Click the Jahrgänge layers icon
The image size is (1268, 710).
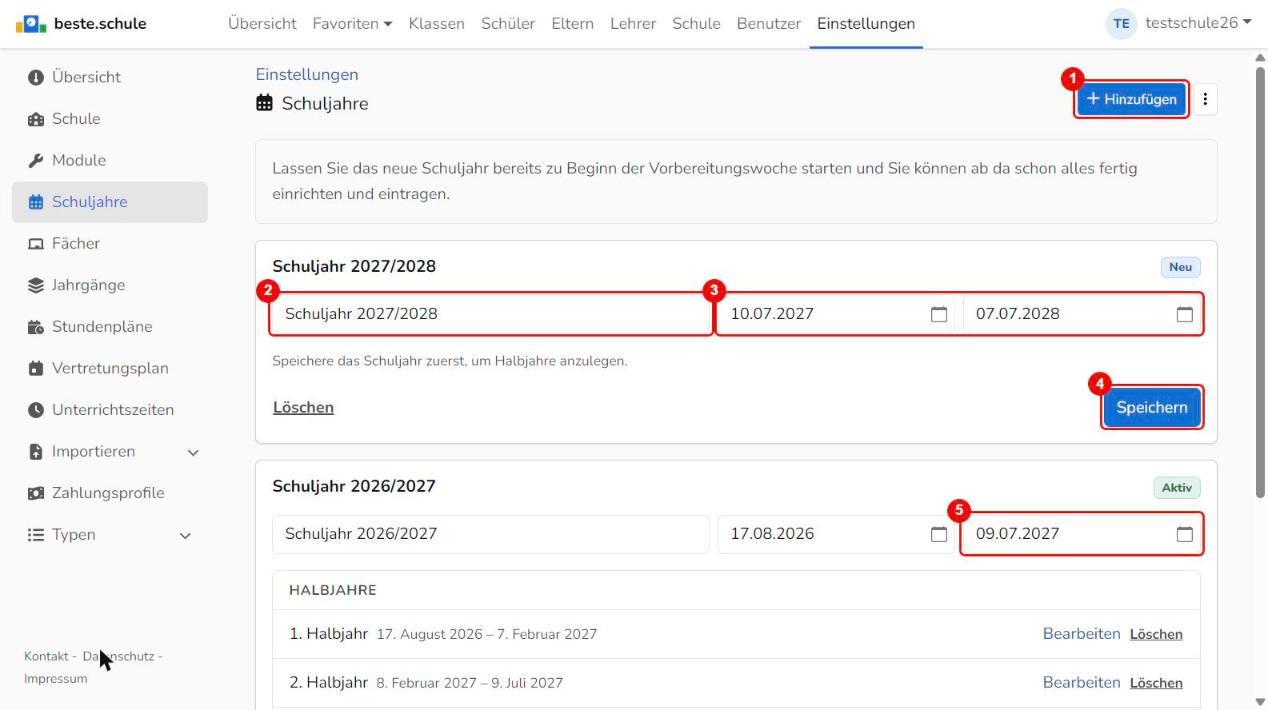[x=36, y=285]
